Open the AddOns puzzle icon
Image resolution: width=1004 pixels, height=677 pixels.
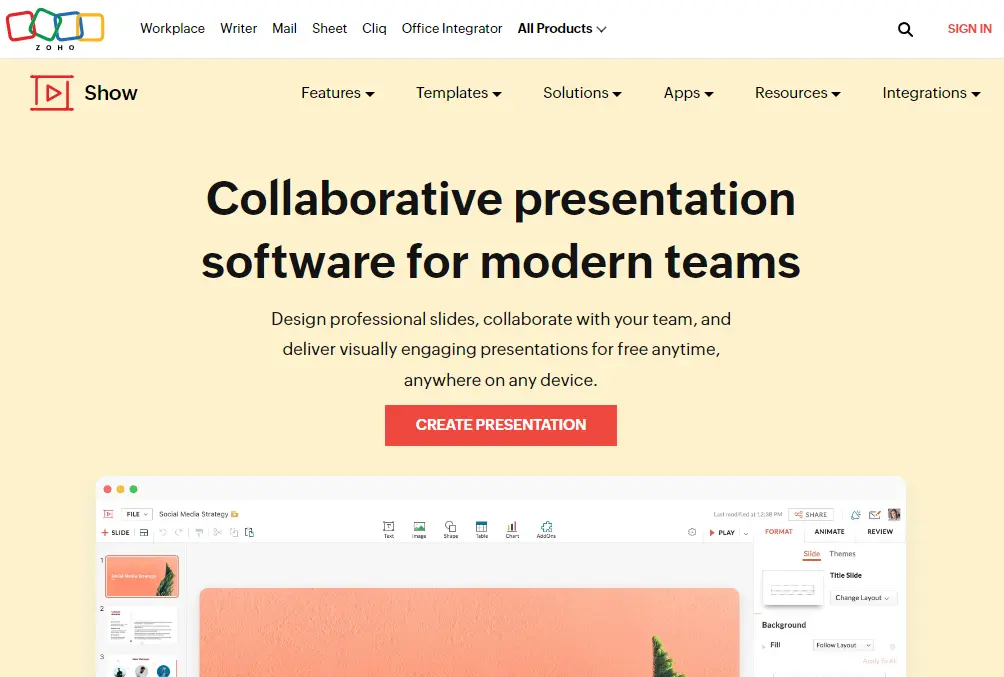[x=546, y=528]
